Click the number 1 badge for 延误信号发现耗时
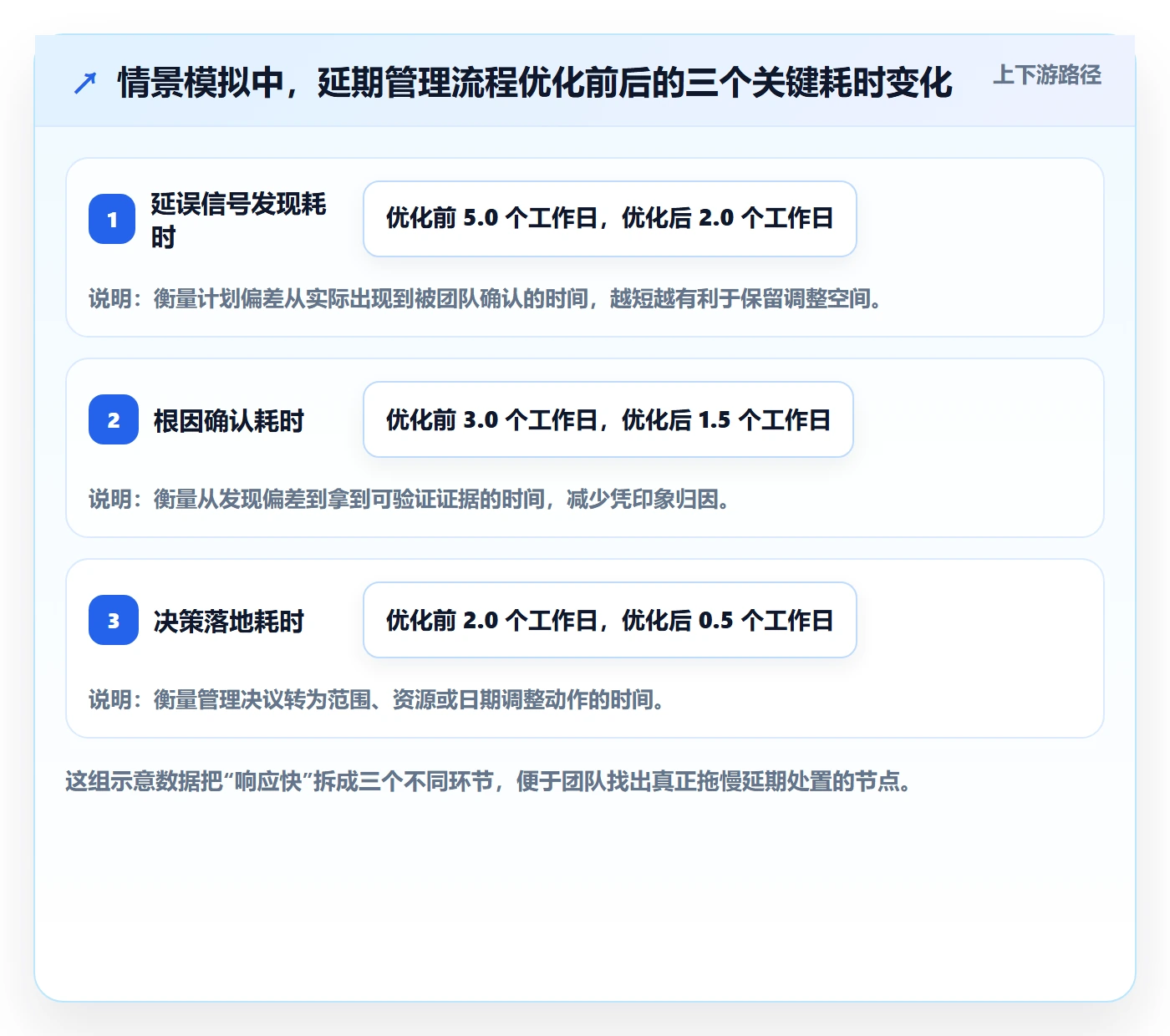Viewport: 1170px width, 1036px height. [x=112, y=219]
